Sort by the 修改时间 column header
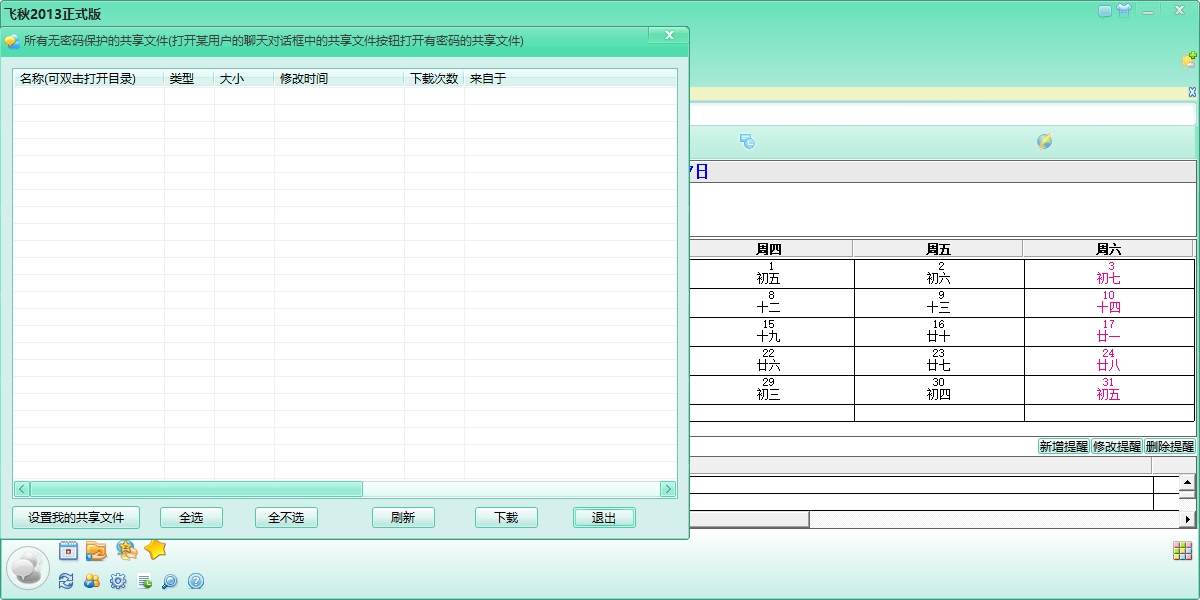The height and width of the screenshot is (600, 1200). pos(338,78)
